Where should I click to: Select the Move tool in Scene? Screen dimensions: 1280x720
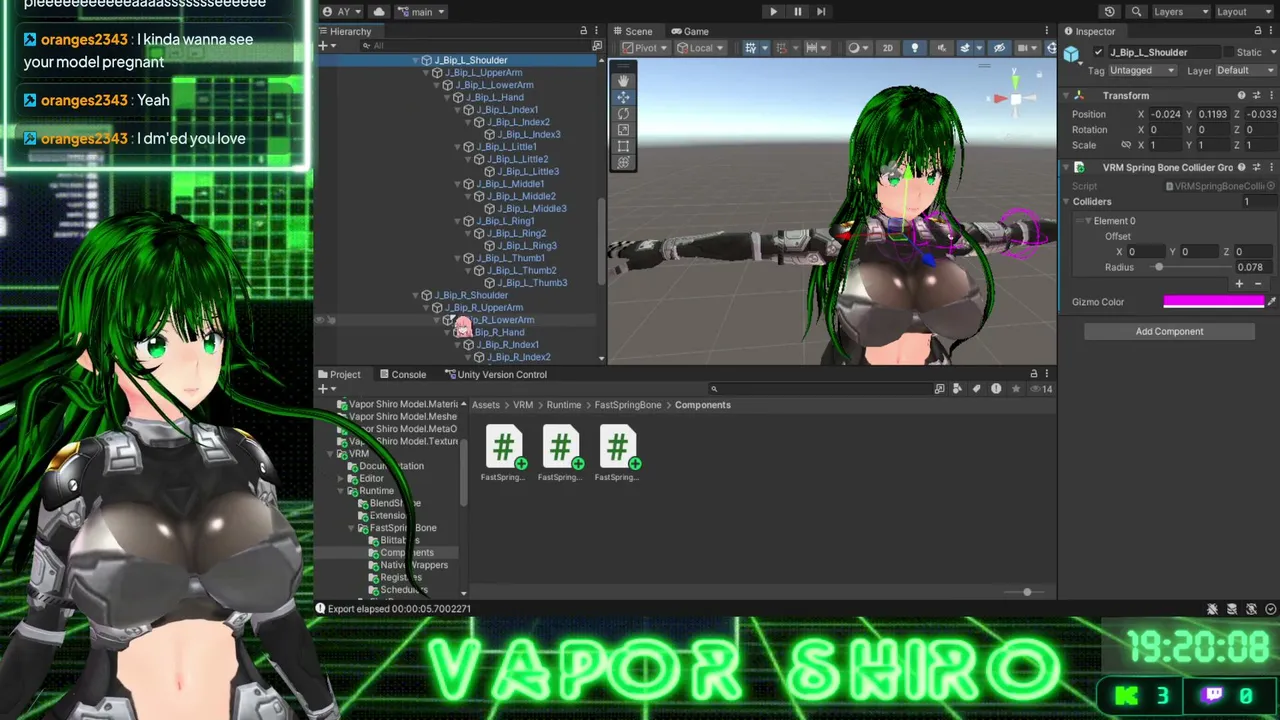coord(623,97)
